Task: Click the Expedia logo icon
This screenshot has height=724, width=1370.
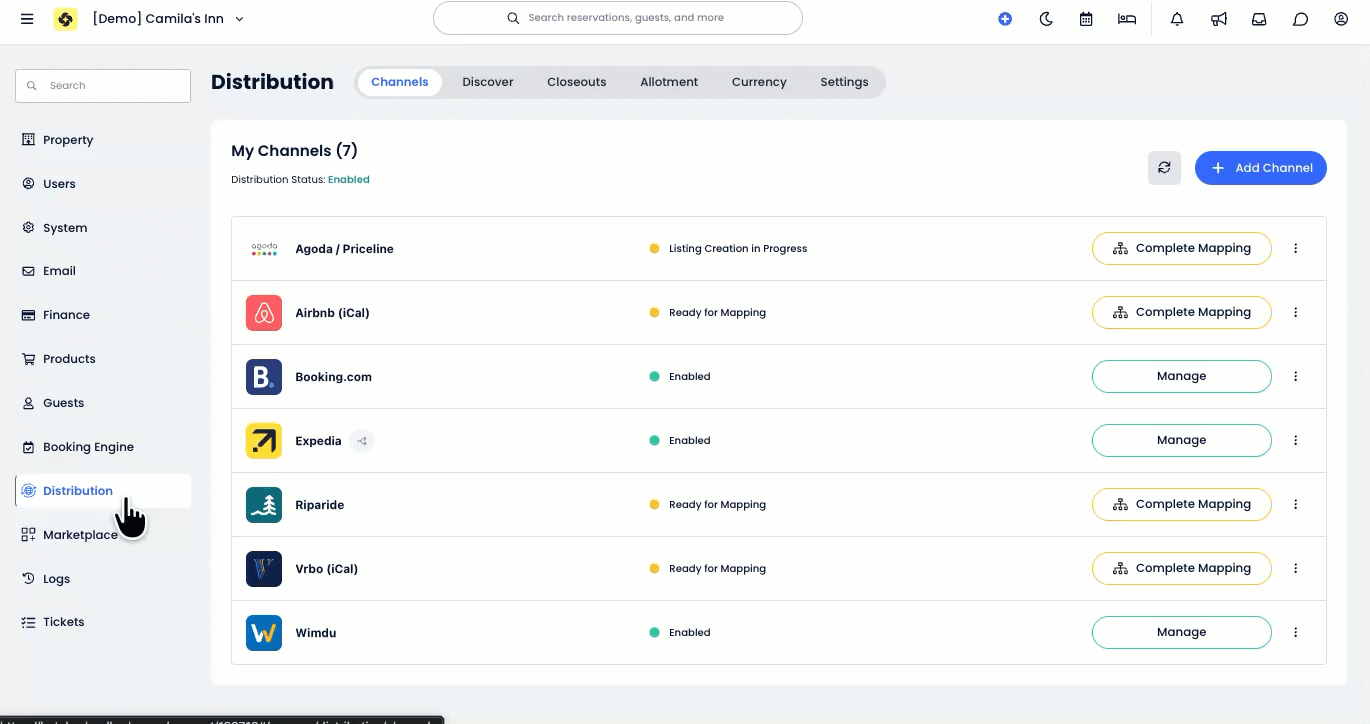Action: [264, 440]
